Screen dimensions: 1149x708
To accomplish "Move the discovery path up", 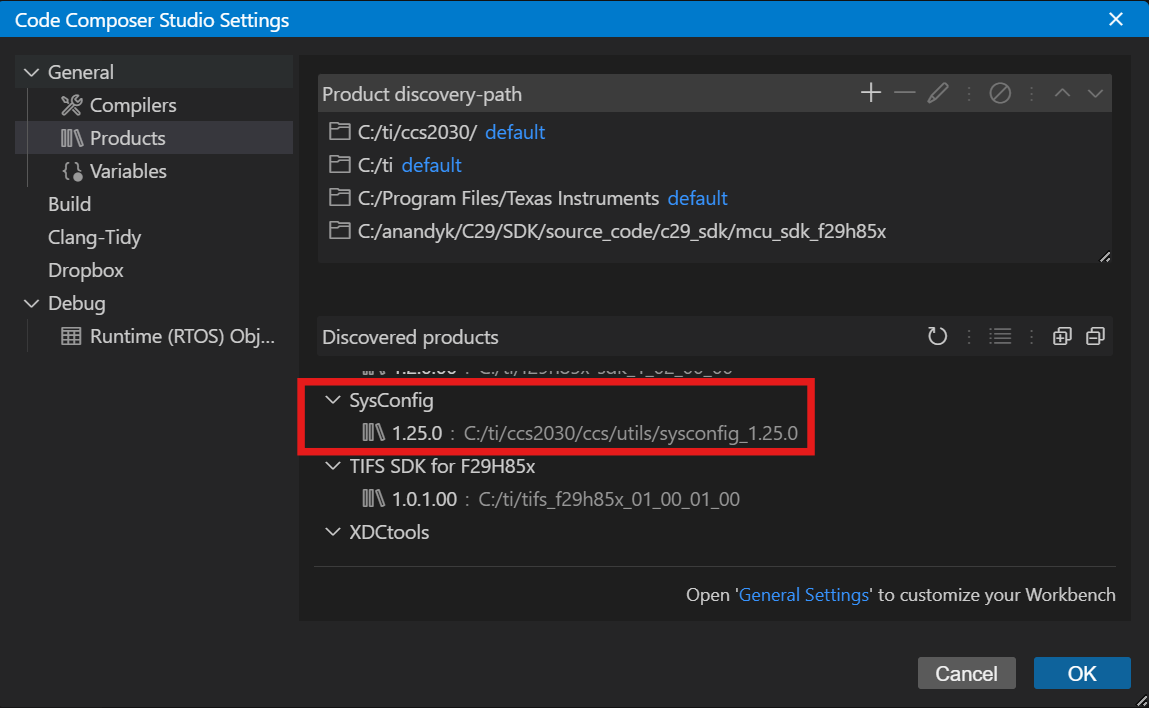I will [1062, 92].
